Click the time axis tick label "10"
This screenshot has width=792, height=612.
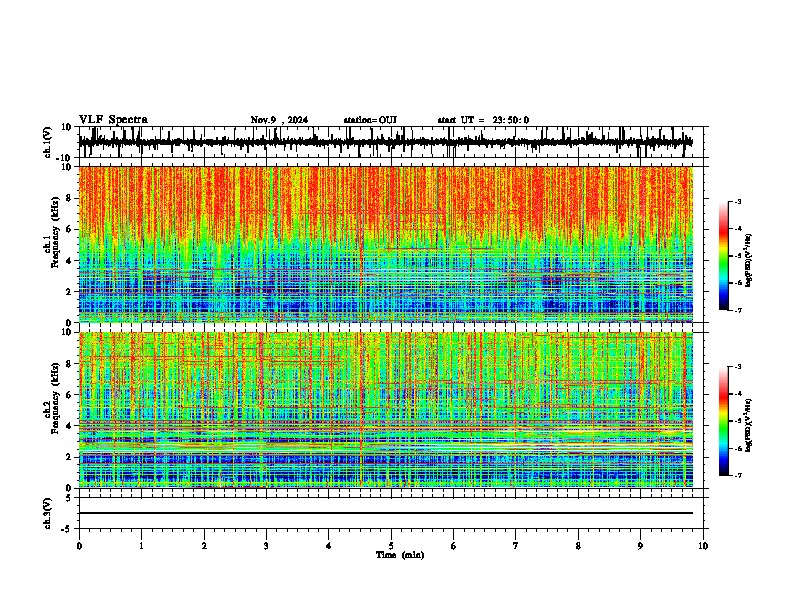tap(703, 546)
